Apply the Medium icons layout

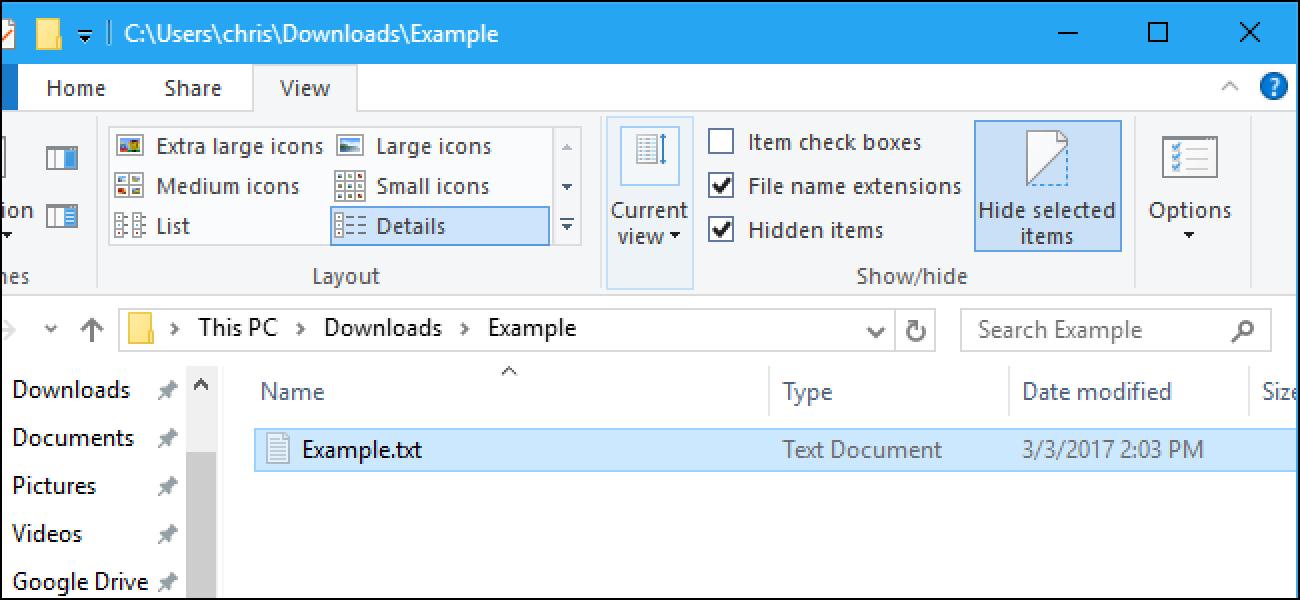click(229, 186)
